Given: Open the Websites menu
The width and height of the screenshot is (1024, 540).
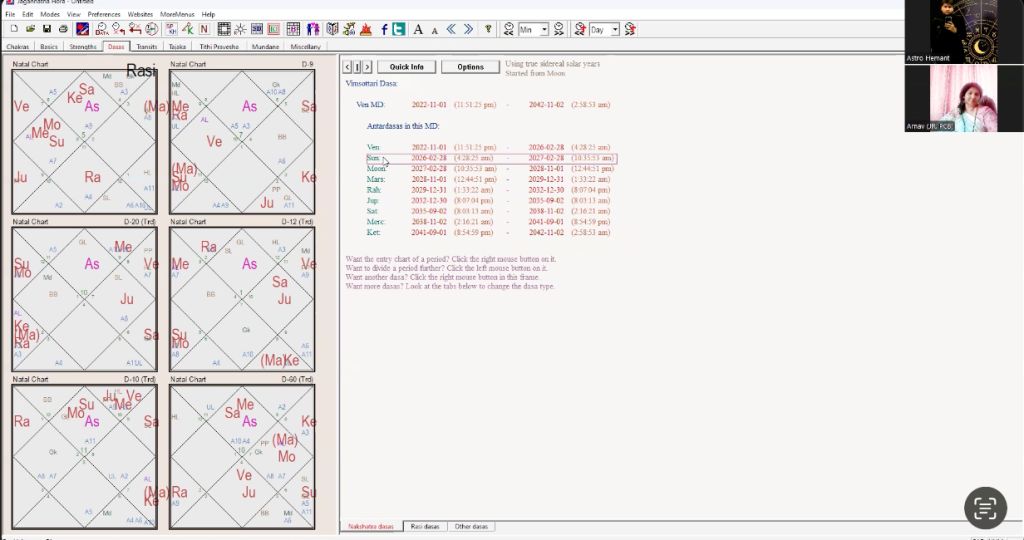Looking at the screenshot, I should pyautogui.click(x=140, y=14).
